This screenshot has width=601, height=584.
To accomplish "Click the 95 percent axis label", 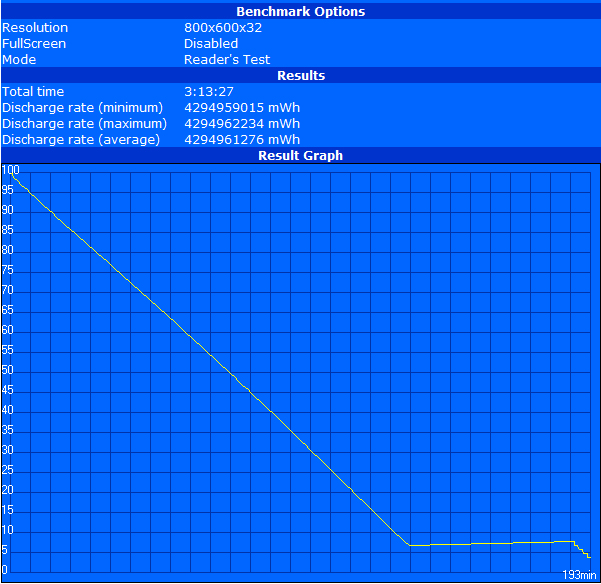I will tap(8, 190).
